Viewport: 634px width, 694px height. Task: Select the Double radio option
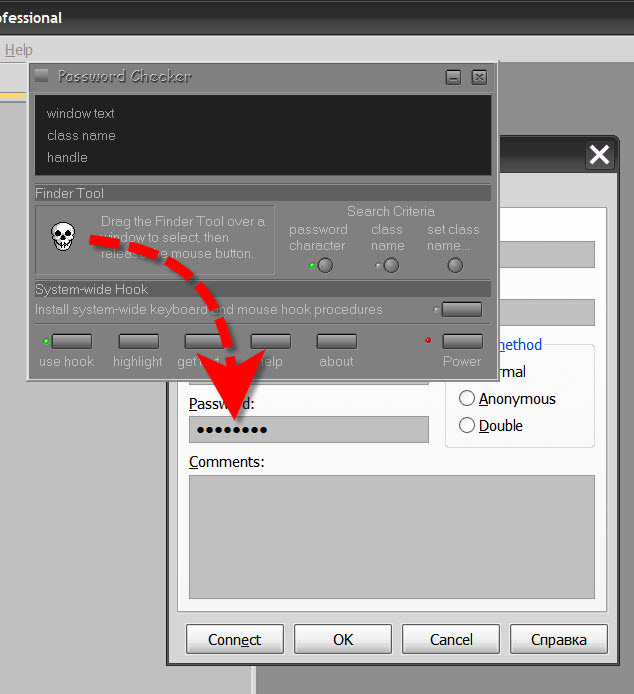467,426
